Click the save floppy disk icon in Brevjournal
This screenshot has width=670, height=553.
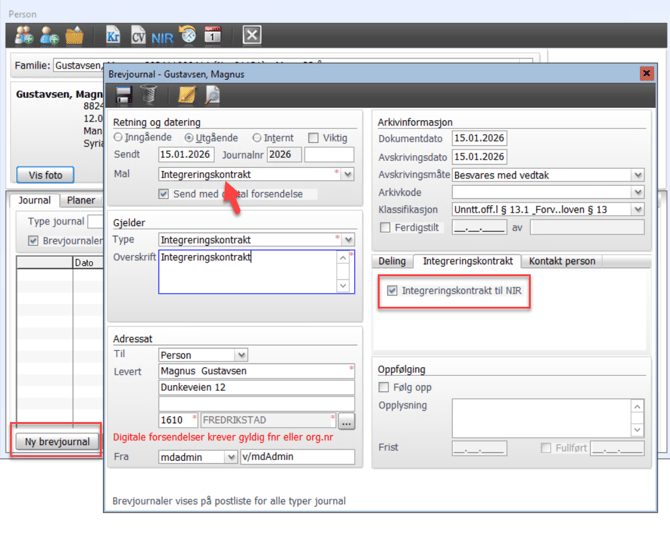point(124,95)
